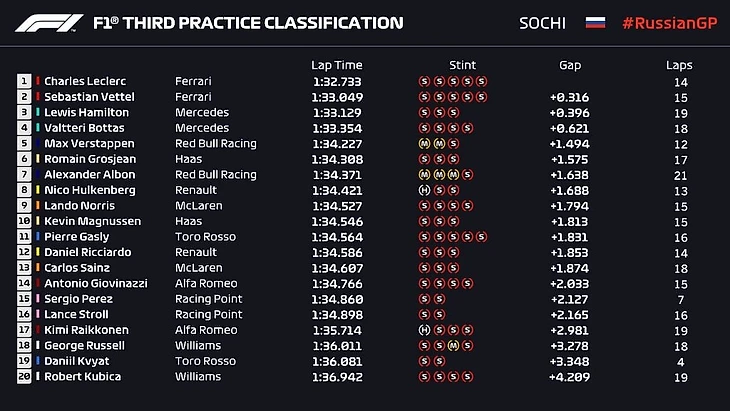The width and height of the screenshot is (730, 411).
Task: Click the Stint column header
Action: tap(463, 65)
